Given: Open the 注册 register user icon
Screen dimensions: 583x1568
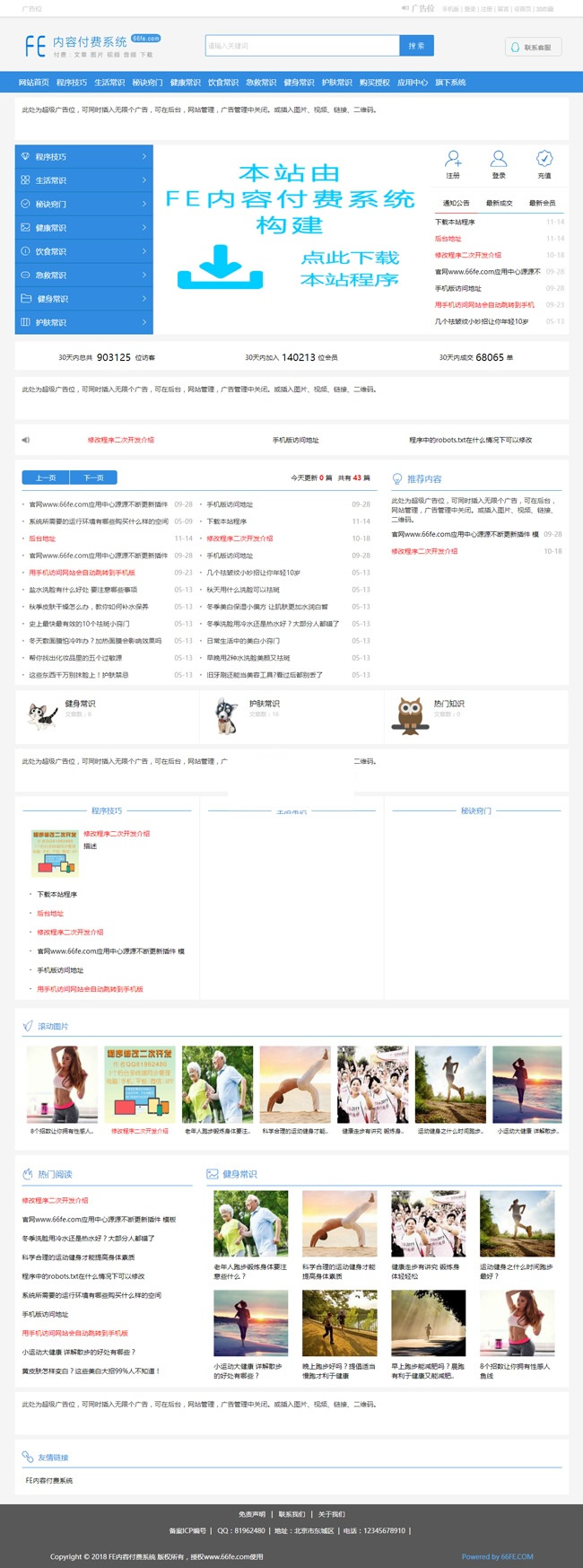Looking at the screenshot, I should click(453, 159).
